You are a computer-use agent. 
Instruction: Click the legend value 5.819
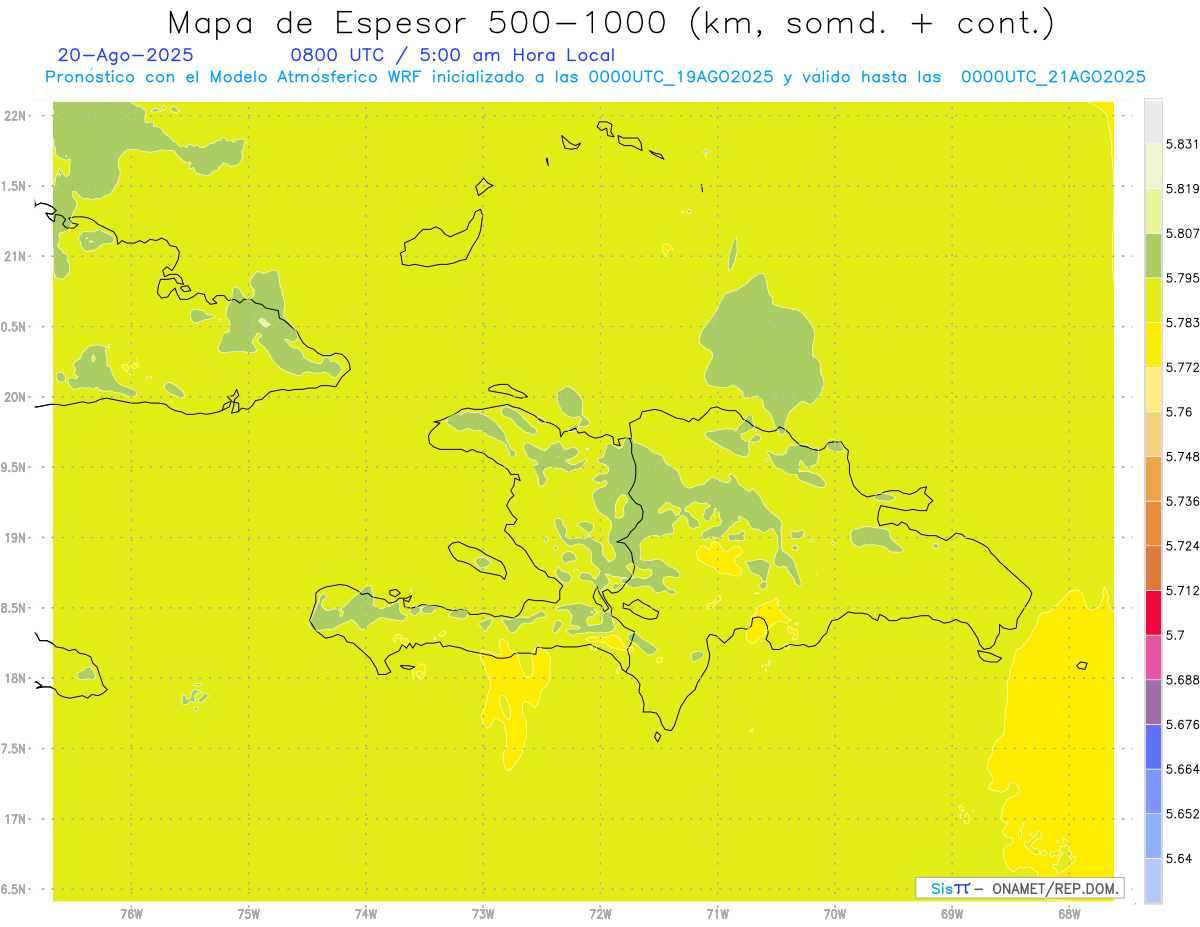(1181, 188)
